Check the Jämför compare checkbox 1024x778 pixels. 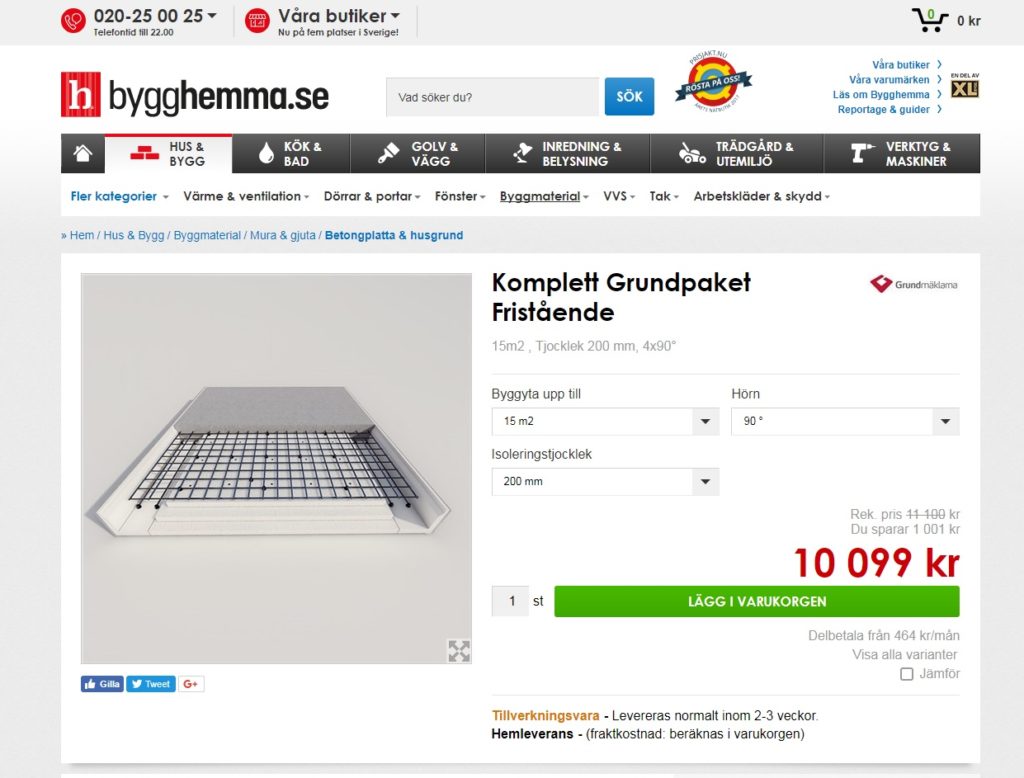(x=906, y=674)
